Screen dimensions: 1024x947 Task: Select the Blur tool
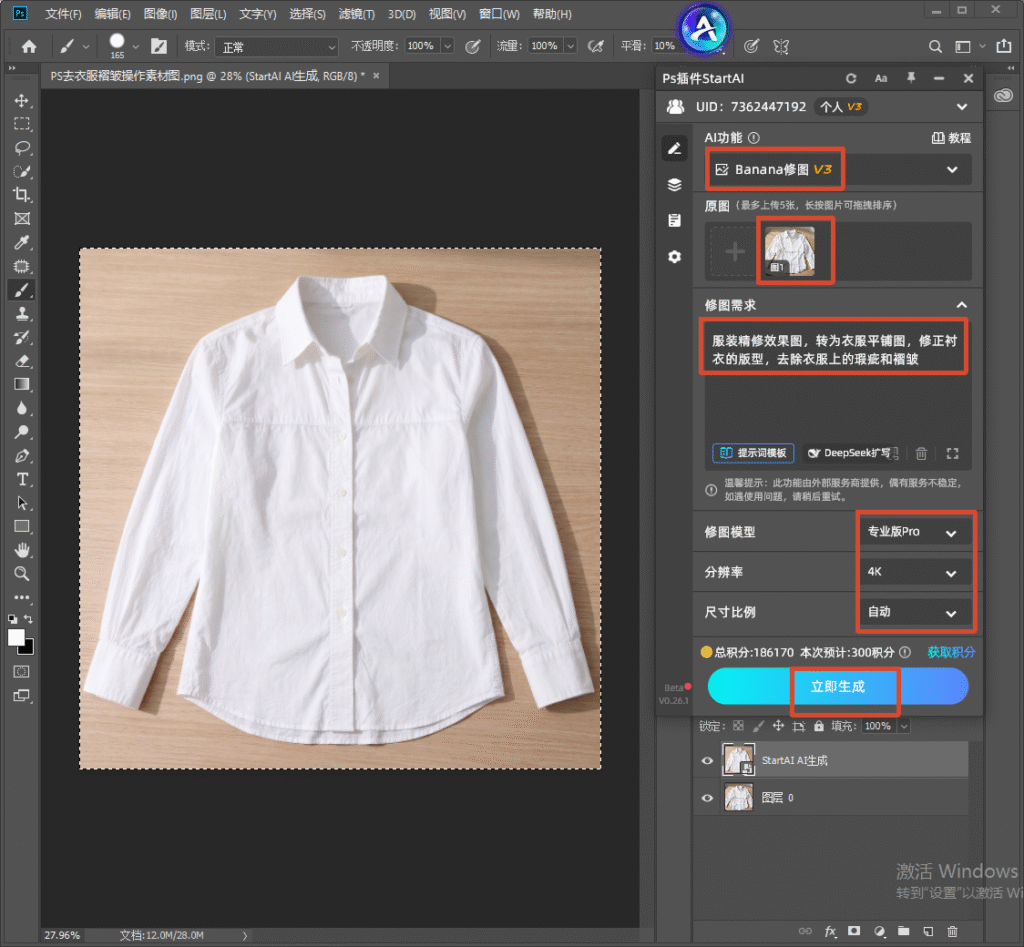[x=22, y=408]
